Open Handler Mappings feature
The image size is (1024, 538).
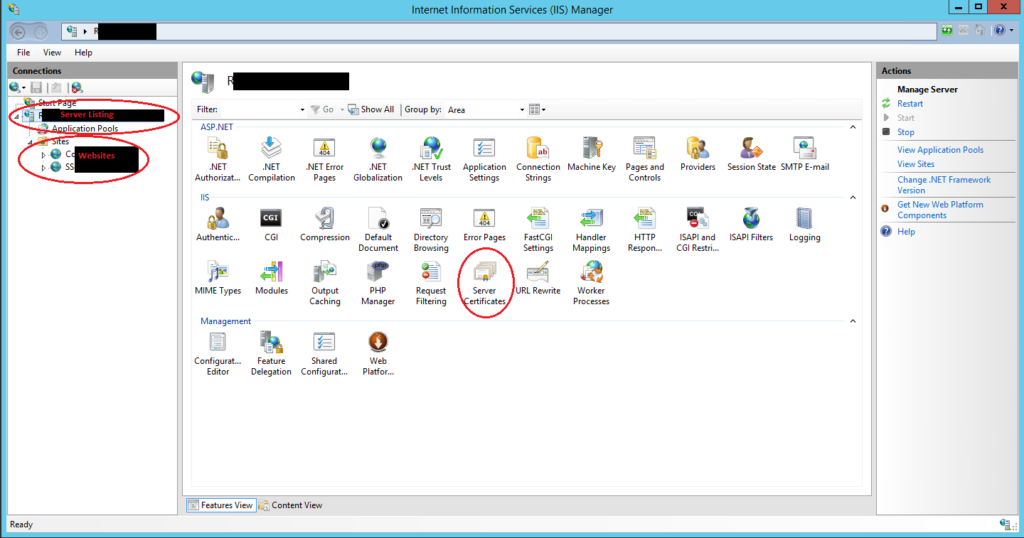pyautogui.click(x=591, y=230)
